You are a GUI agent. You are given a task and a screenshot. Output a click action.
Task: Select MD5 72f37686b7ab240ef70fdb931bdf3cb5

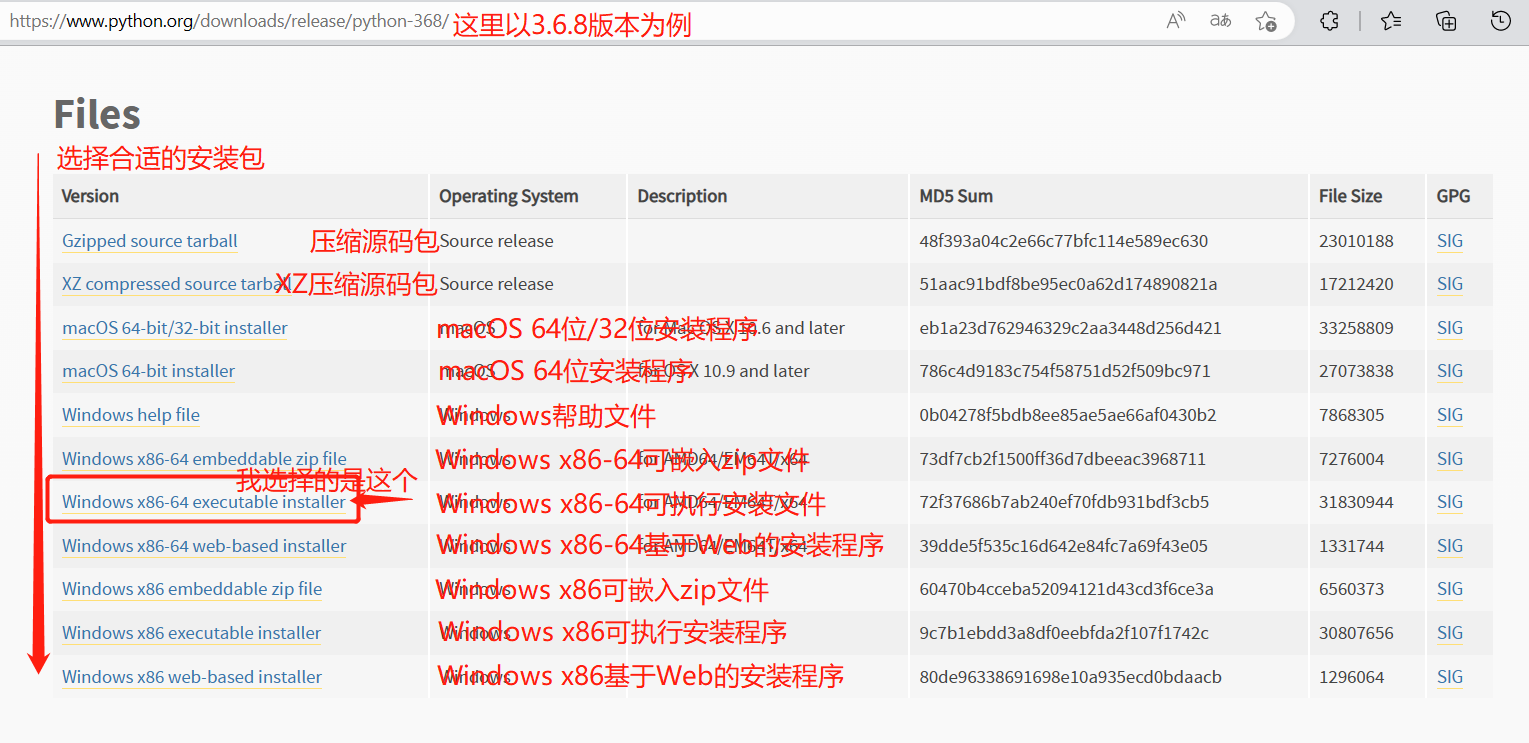click(x=1064, y=502)
